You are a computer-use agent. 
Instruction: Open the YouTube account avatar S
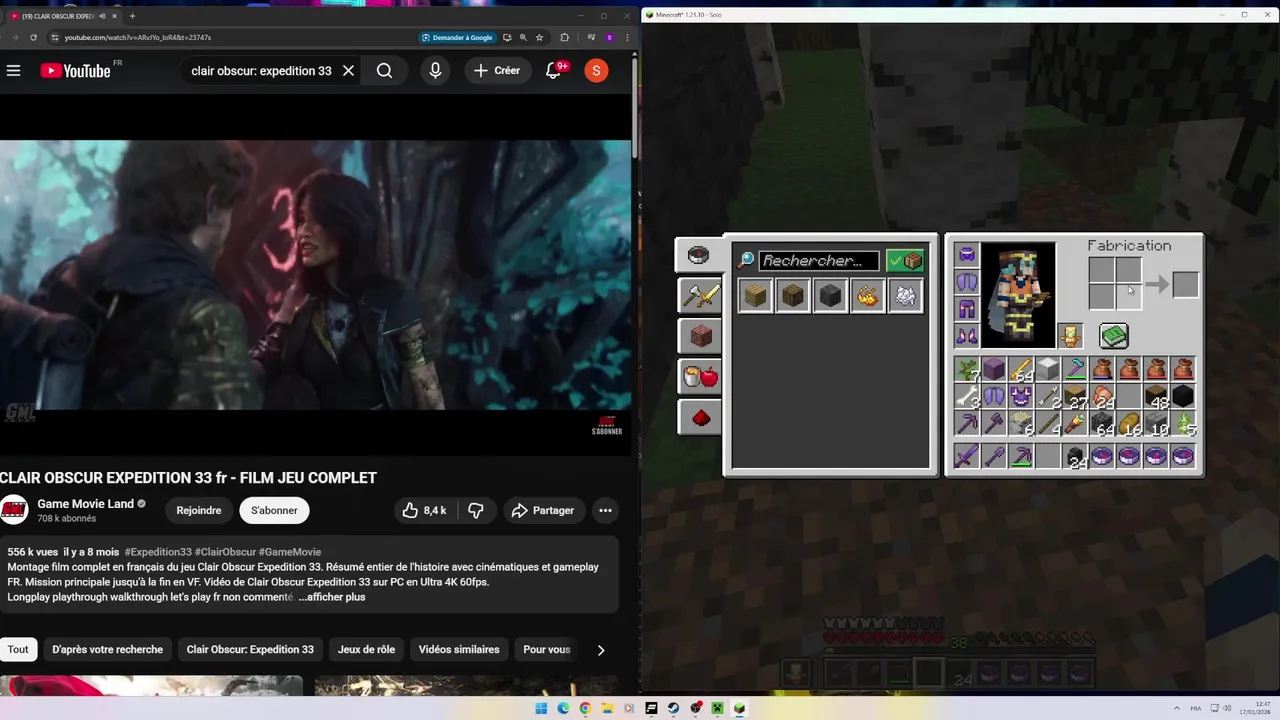pos(596,70)
